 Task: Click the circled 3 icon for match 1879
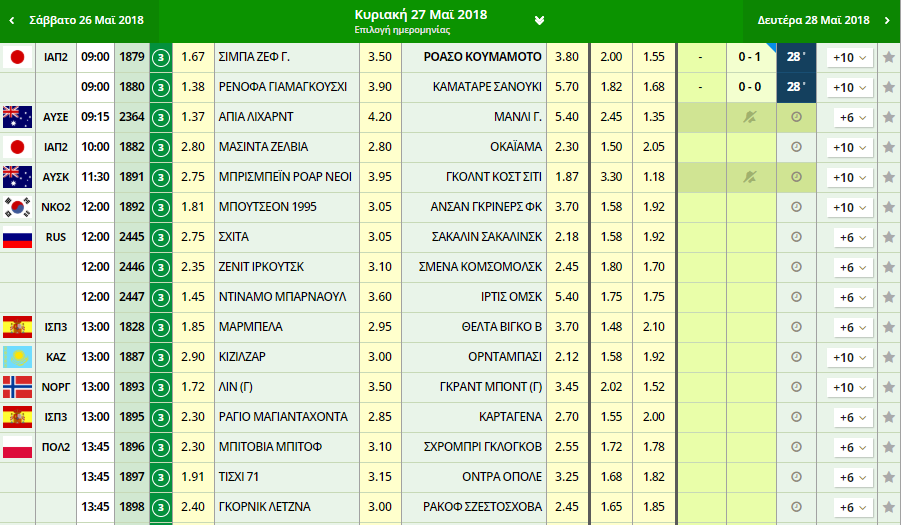tap(160, 58)
